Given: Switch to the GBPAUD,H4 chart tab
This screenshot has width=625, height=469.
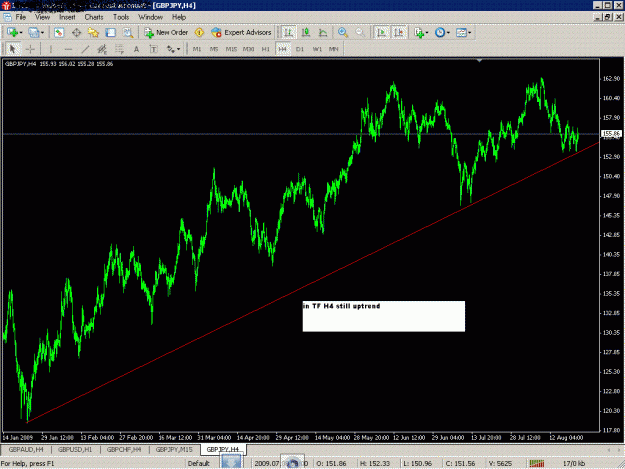Looking at the screenshot, I should (x=26, y=449).
